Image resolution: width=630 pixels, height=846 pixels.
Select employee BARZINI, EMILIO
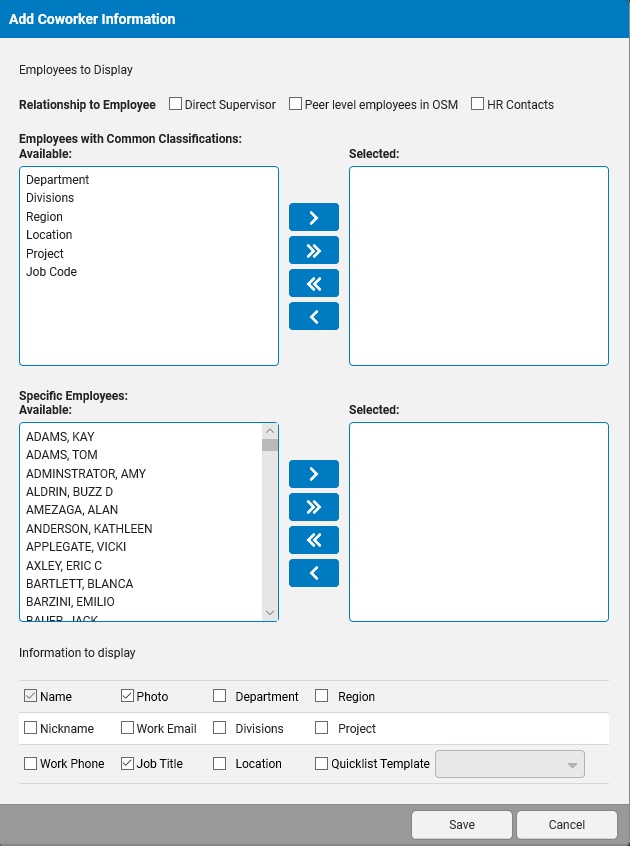[70, 602]
